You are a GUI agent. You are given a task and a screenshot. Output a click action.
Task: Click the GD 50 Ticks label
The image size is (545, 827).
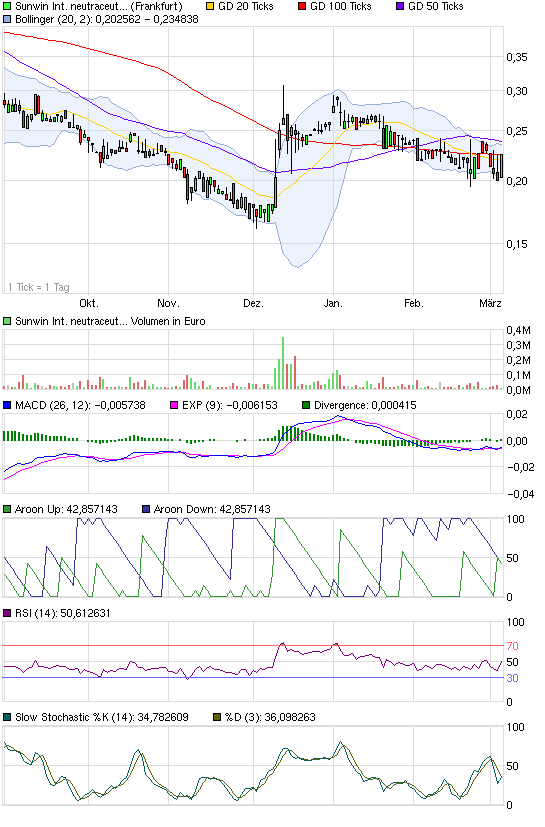point(436,6)
